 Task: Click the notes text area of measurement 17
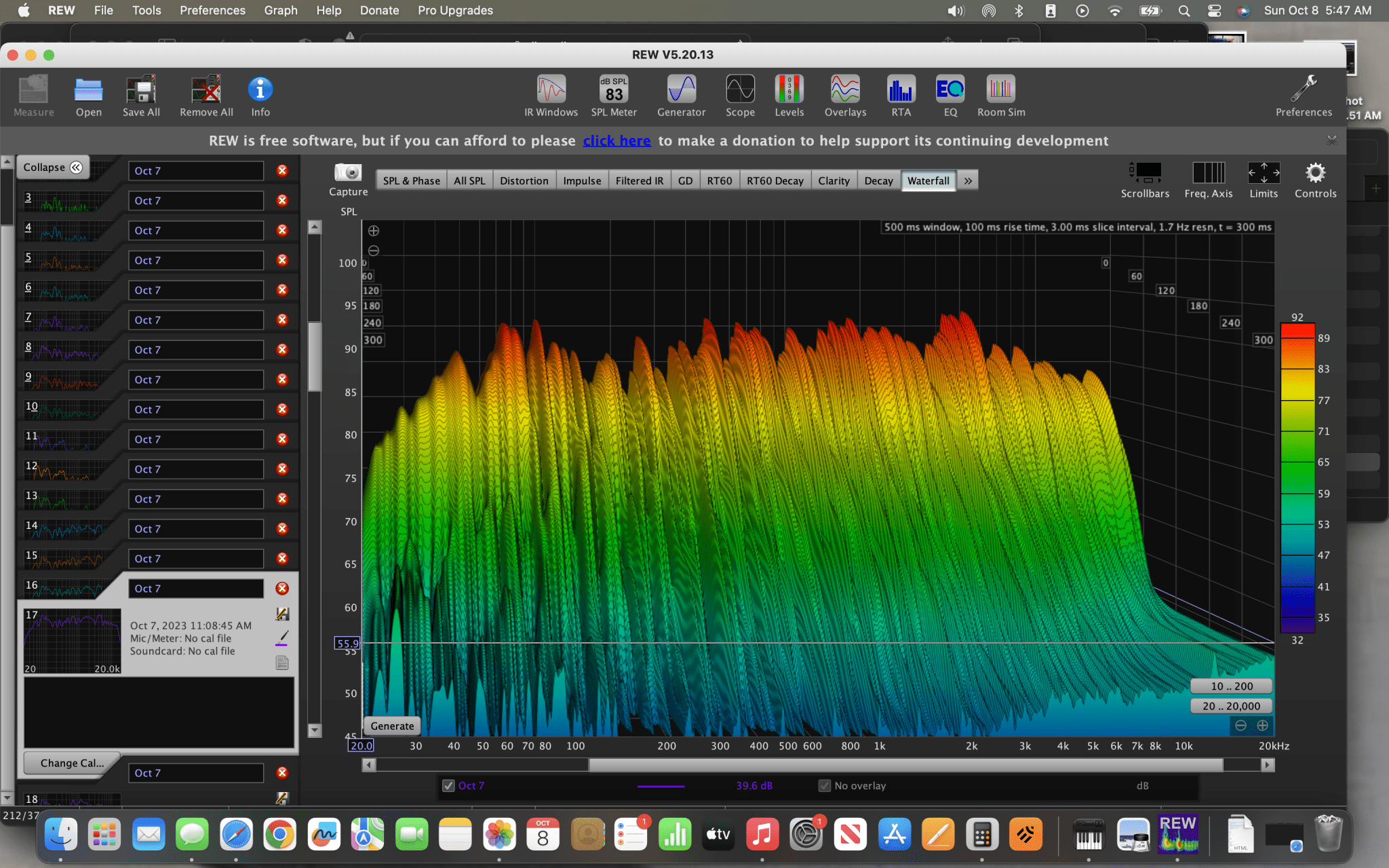coord(159,712)
